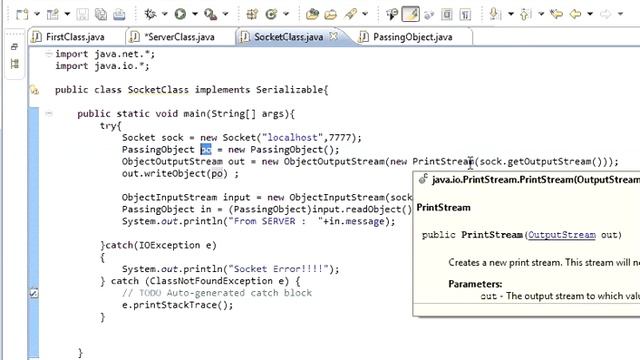Screen dimensions: 640x360
Task: Select the SocketClass.java tab
Action: click(x=288, y=37)
